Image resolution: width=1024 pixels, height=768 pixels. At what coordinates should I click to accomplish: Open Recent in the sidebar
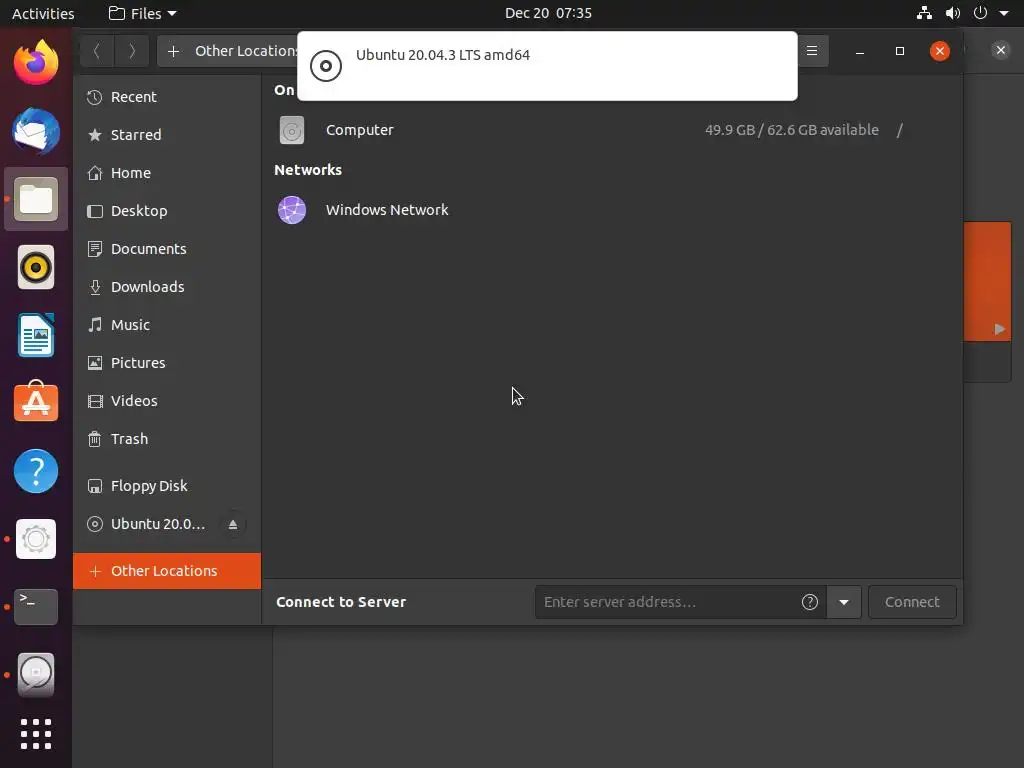pos(167,97)
